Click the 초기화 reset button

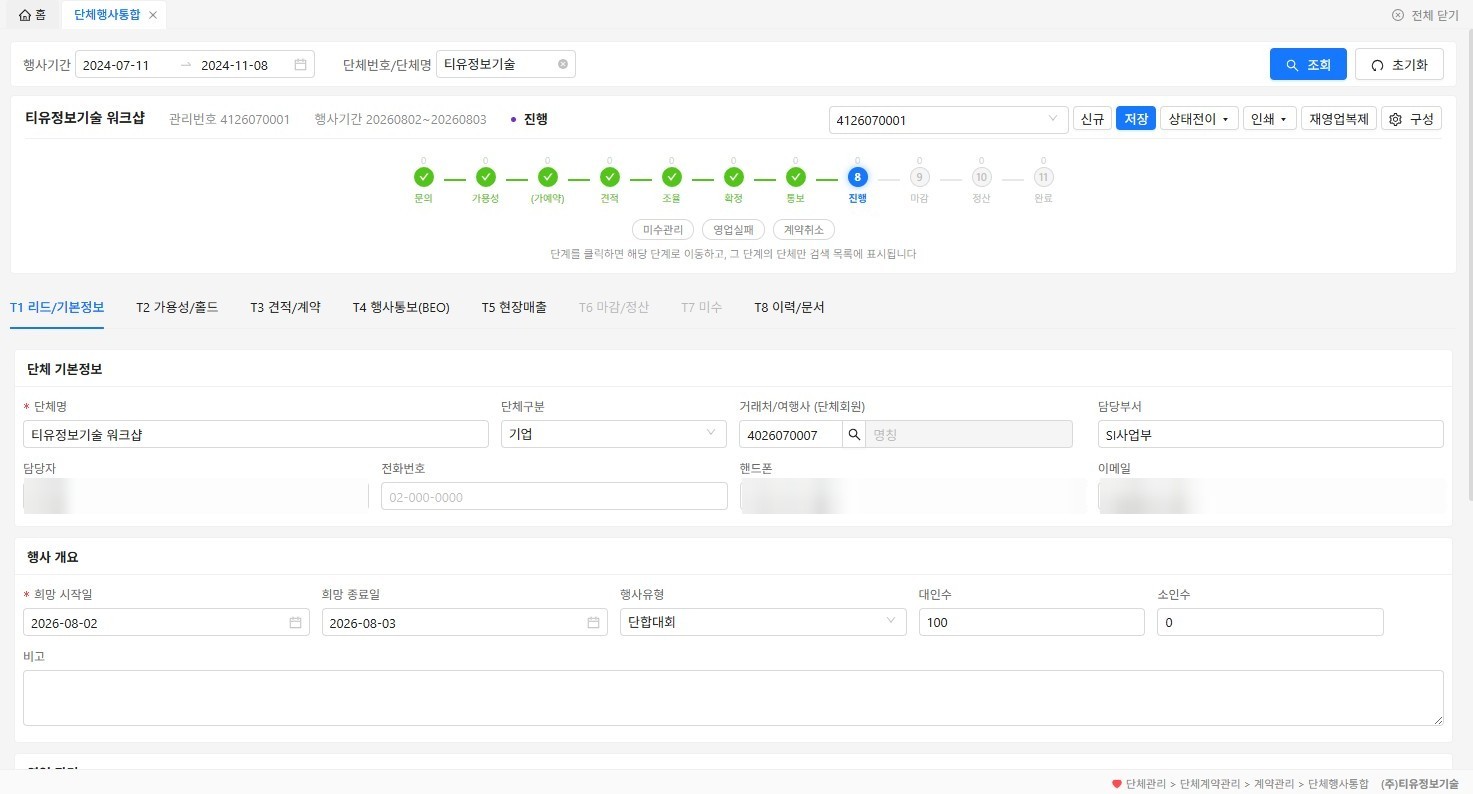(x=1399, y=64)
